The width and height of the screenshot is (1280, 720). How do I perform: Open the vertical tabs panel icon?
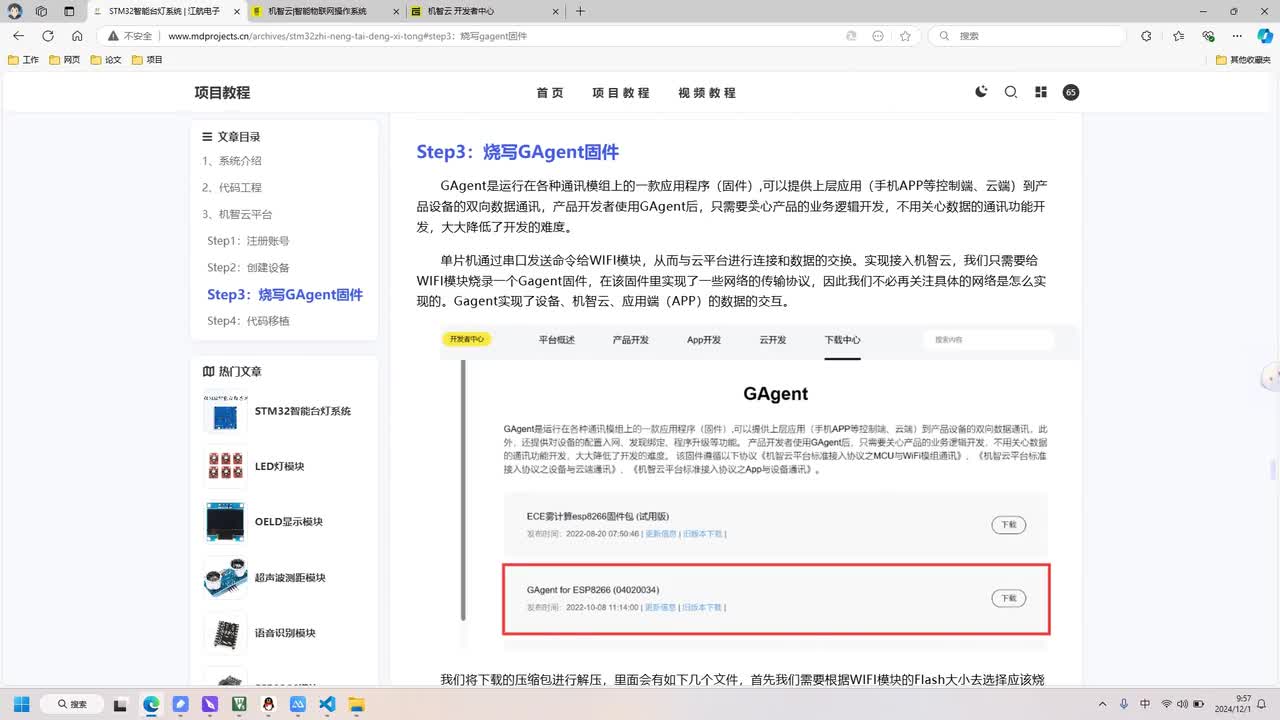[x=69, y=11]
